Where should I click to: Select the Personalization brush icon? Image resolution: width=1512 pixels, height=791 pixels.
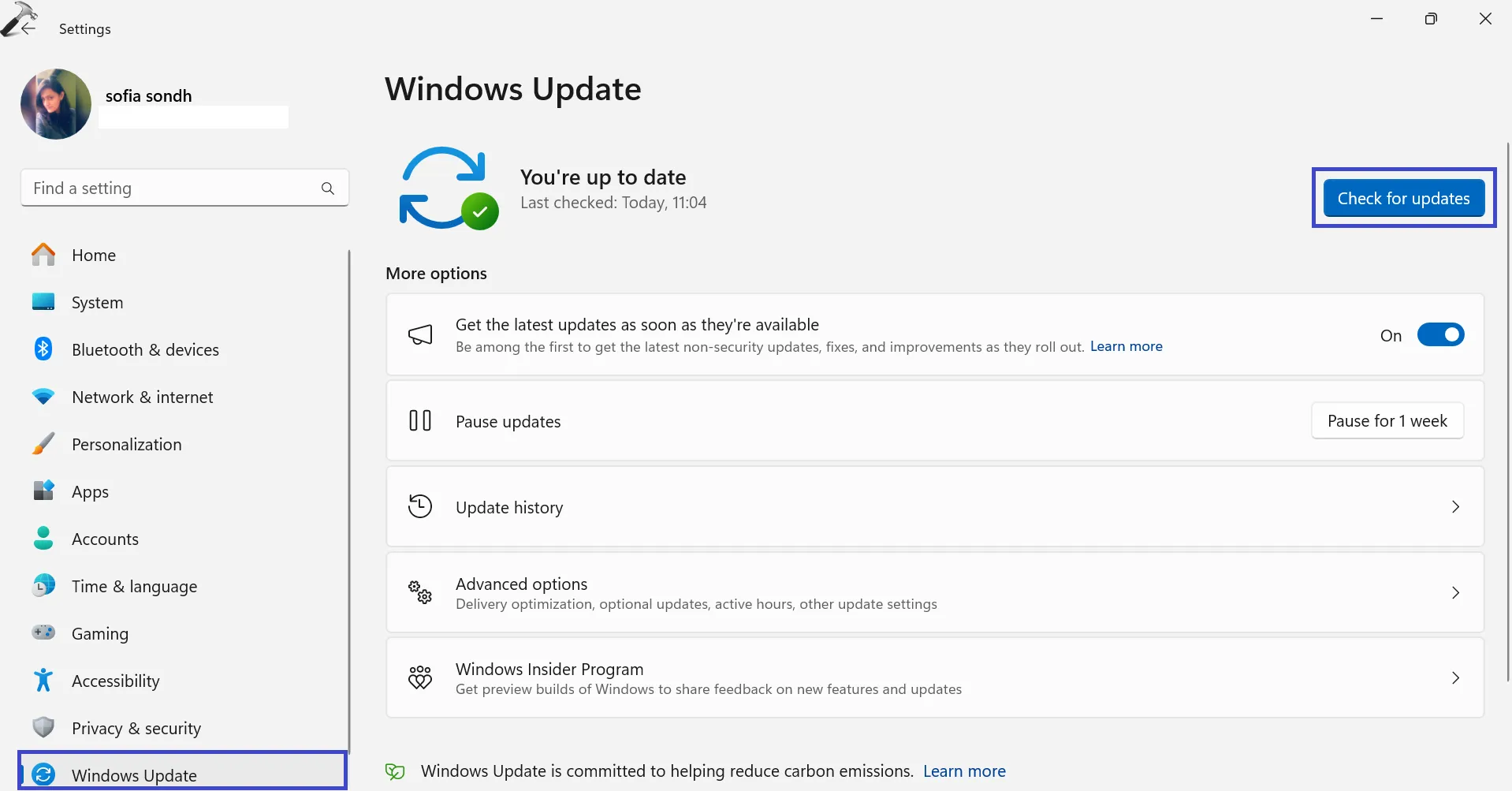pos(43,443)
